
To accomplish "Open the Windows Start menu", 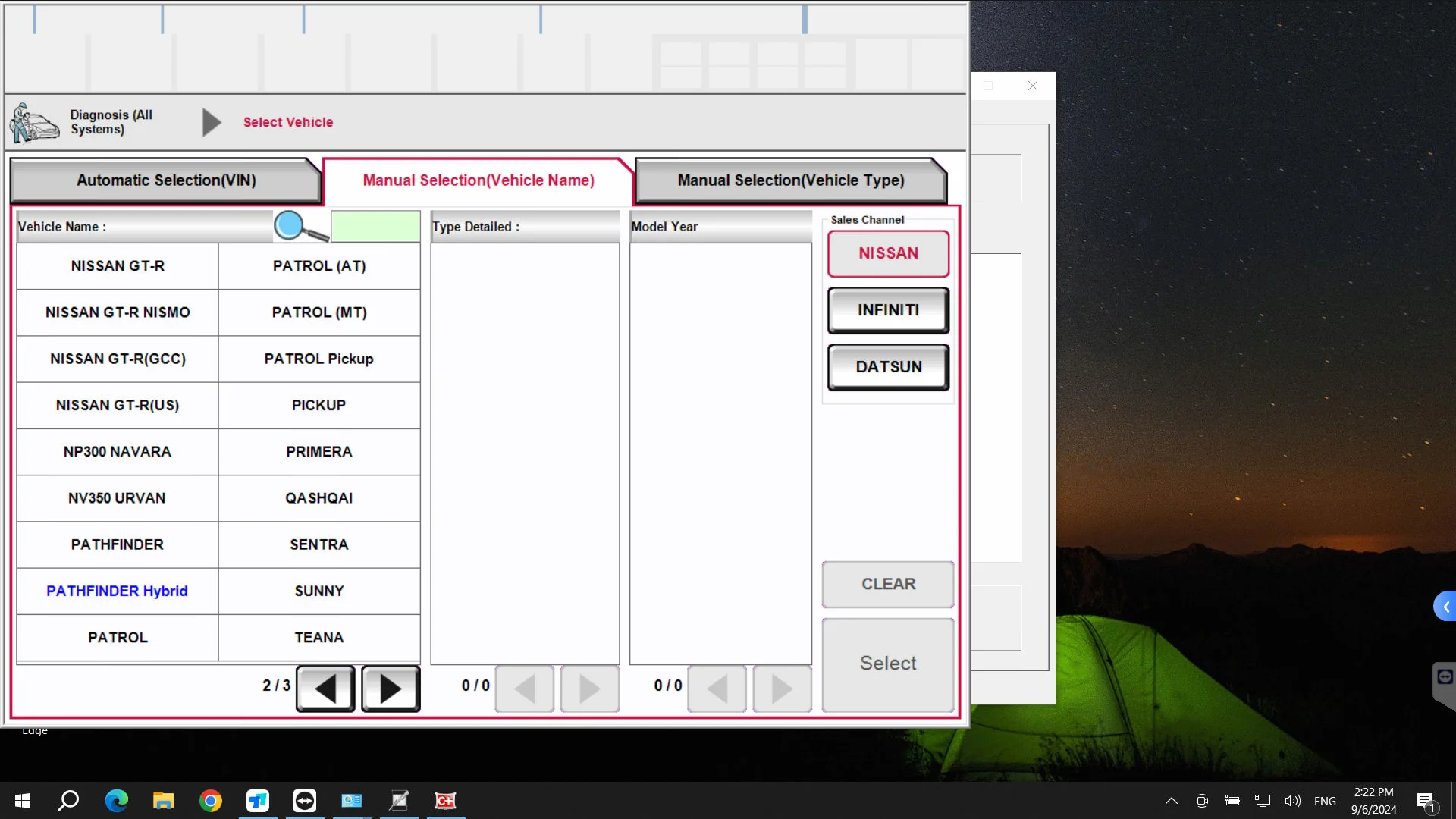I will tap(23, 800).
